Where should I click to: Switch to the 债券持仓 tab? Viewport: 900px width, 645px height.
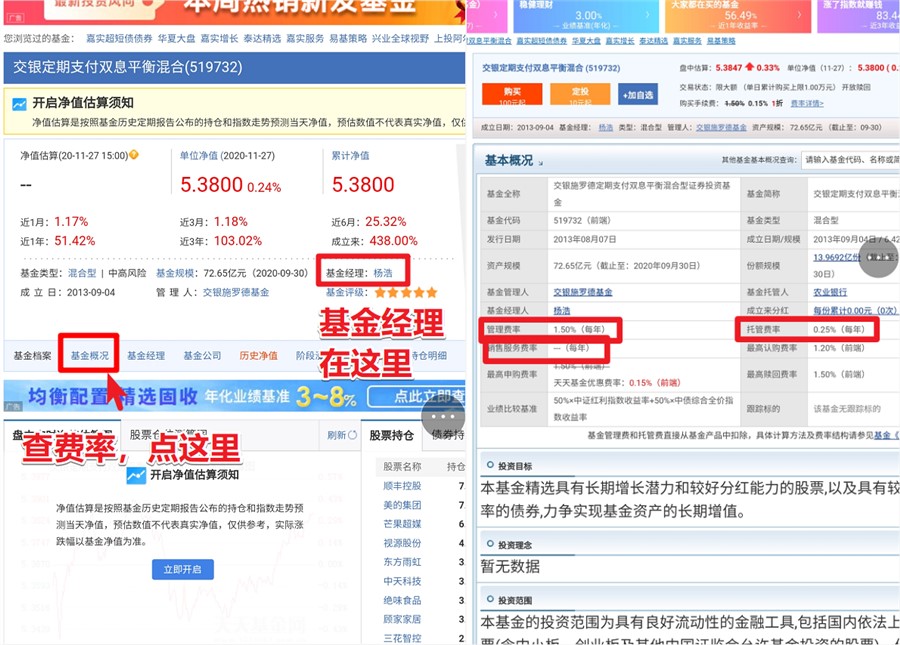[x=448, y=436]
